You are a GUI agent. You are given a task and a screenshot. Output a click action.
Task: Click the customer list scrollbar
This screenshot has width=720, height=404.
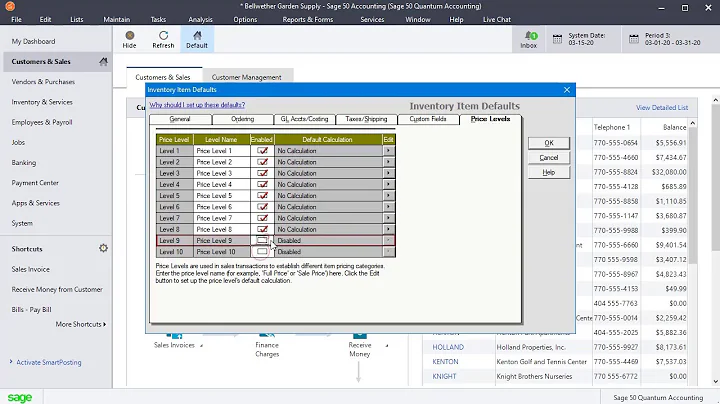coord(693,197)
